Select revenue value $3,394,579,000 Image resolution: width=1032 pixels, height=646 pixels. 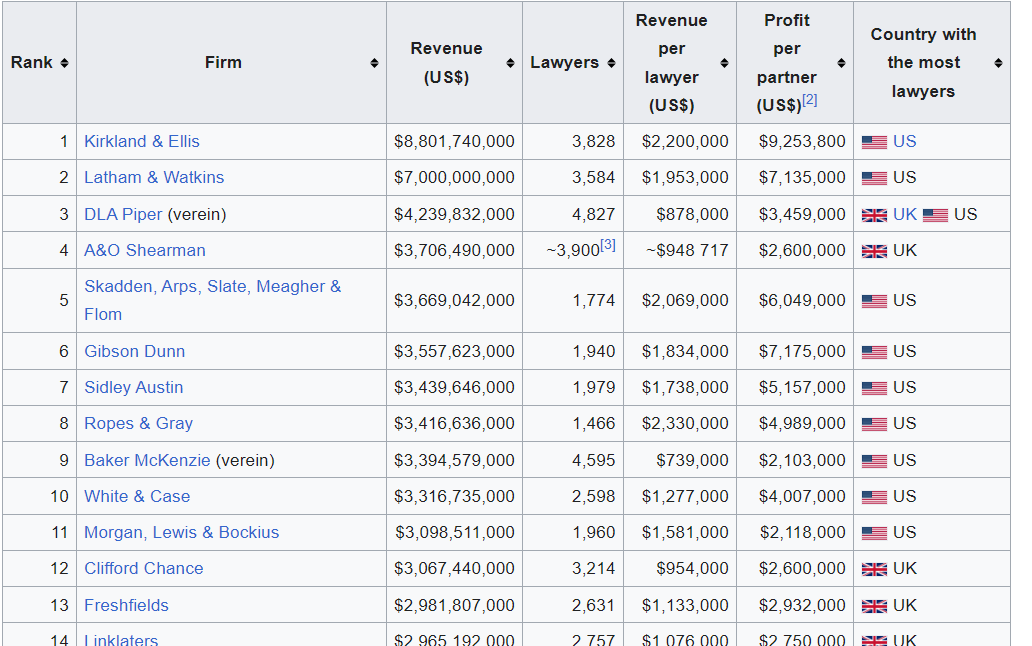point(454,460)
